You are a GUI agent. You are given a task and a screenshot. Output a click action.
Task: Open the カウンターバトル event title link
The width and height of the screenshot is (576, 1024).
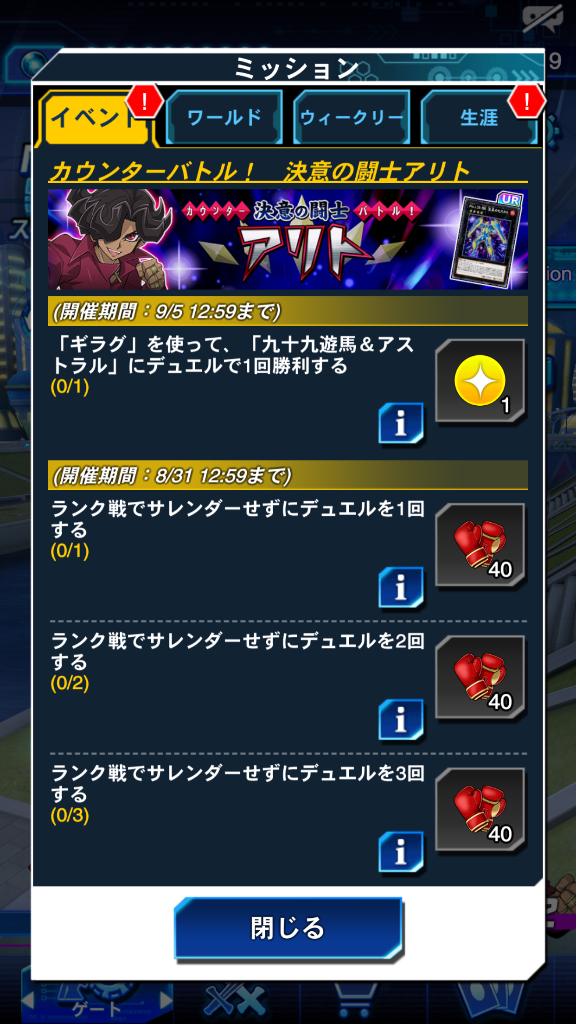point(259,171)
